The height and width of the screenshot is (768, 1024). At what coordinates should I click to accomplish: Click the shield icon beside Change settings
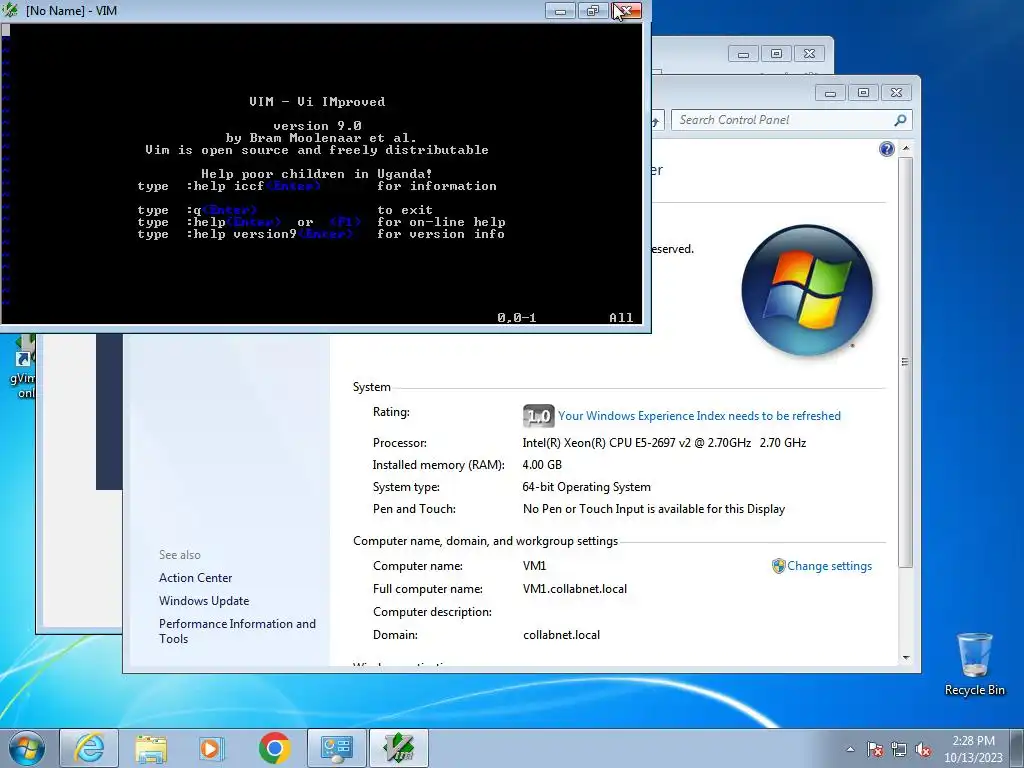(778, 566)
